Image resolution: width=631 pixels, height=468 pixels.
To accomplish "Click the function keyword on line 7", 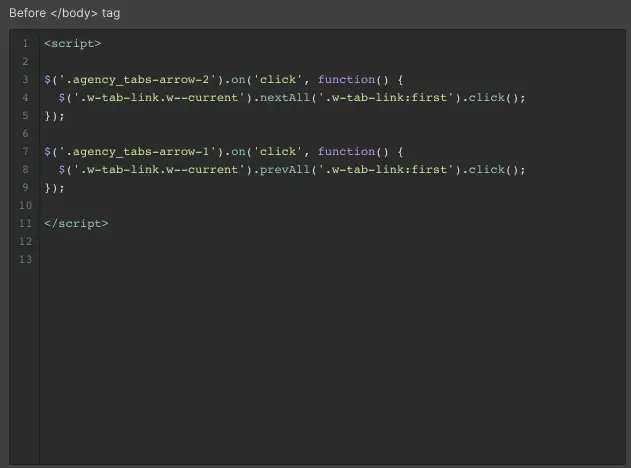I will pos(346,152).
